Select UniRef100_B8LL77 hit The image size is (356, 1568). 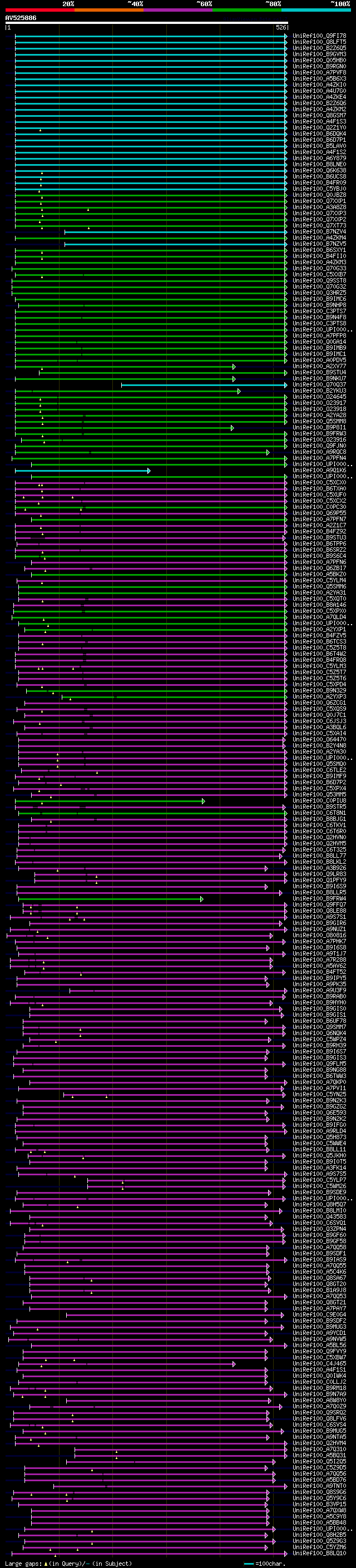point(319,856)
